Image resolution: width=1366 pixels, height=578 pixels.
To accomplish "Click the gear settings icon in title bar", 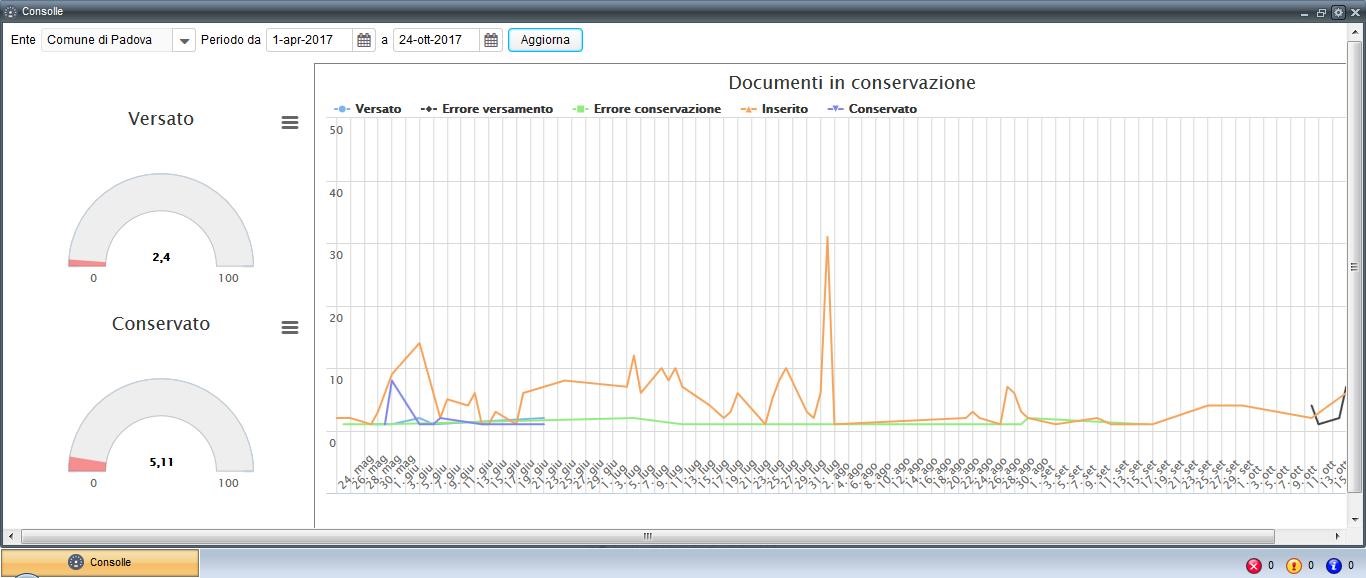I will 1338,12.
